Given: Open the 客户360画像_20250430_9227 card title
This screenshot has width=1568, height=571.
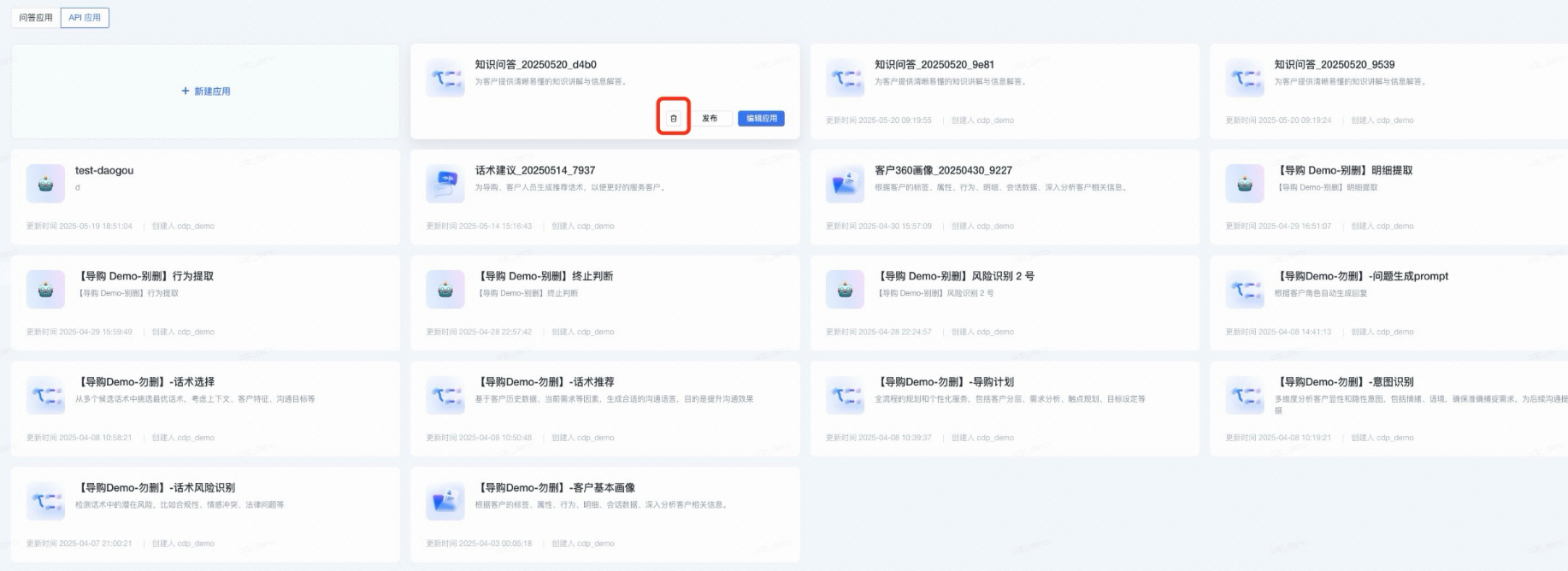Looking at the screenshot, I should pyautogui.click(x=943, y=170).
